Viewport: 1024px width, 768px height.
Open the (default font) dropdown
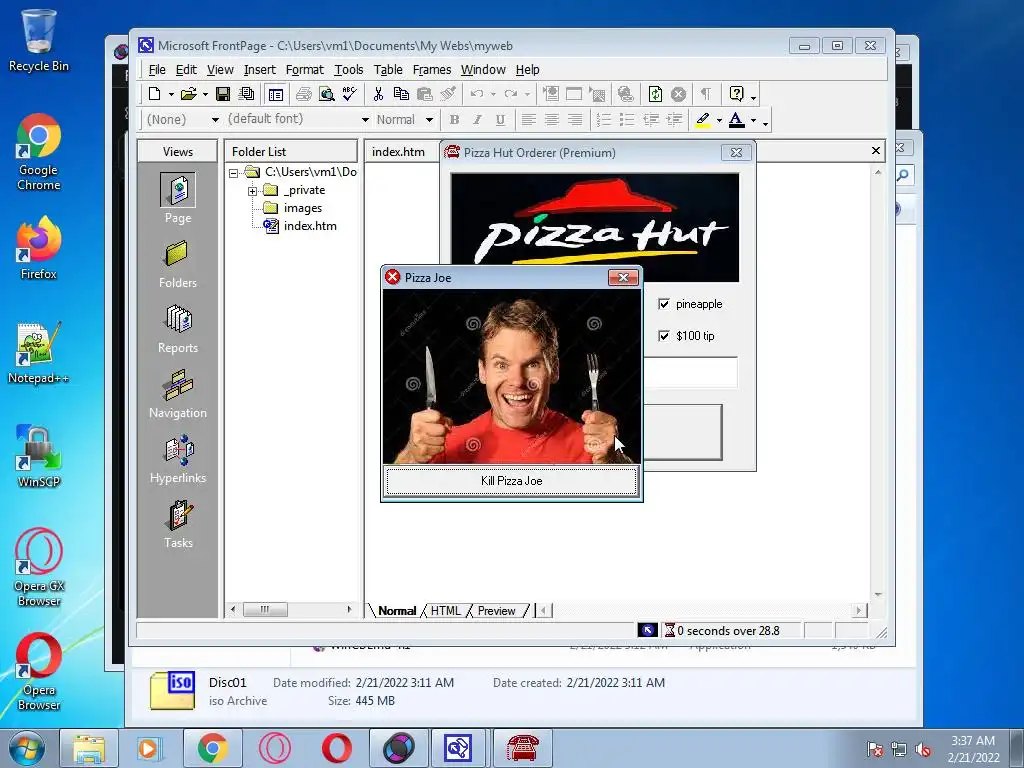pos(365,120)
